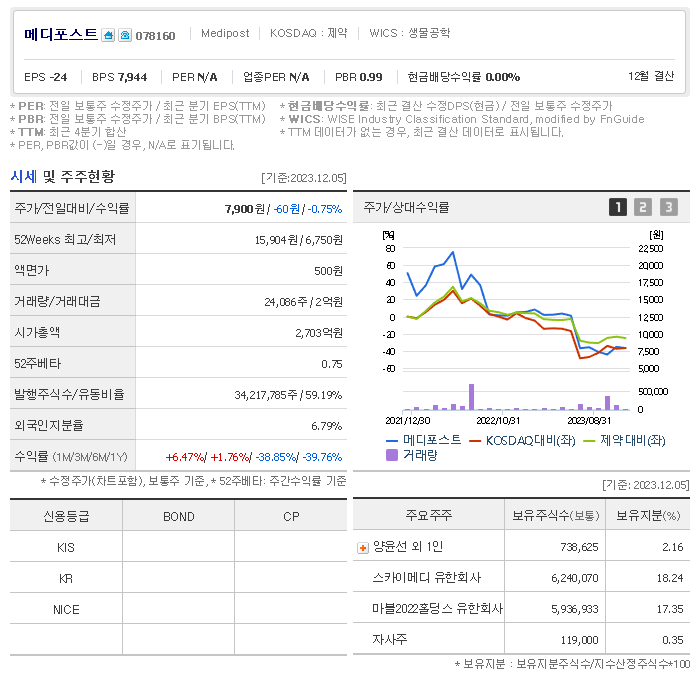This screenshot has width=696, height=679.
Task: Click the 마블2022홀딩스 유한회사 shareholder name
Action: [x=437, y=608]
